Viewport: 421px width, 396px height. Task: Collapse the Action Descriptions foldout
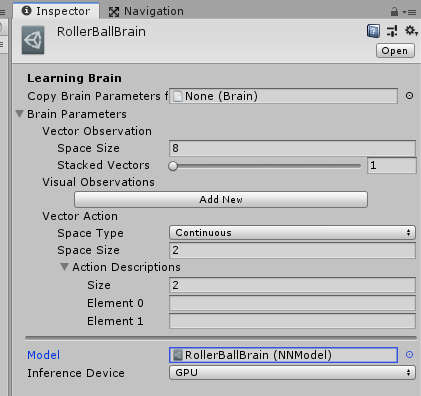point(64,267)
